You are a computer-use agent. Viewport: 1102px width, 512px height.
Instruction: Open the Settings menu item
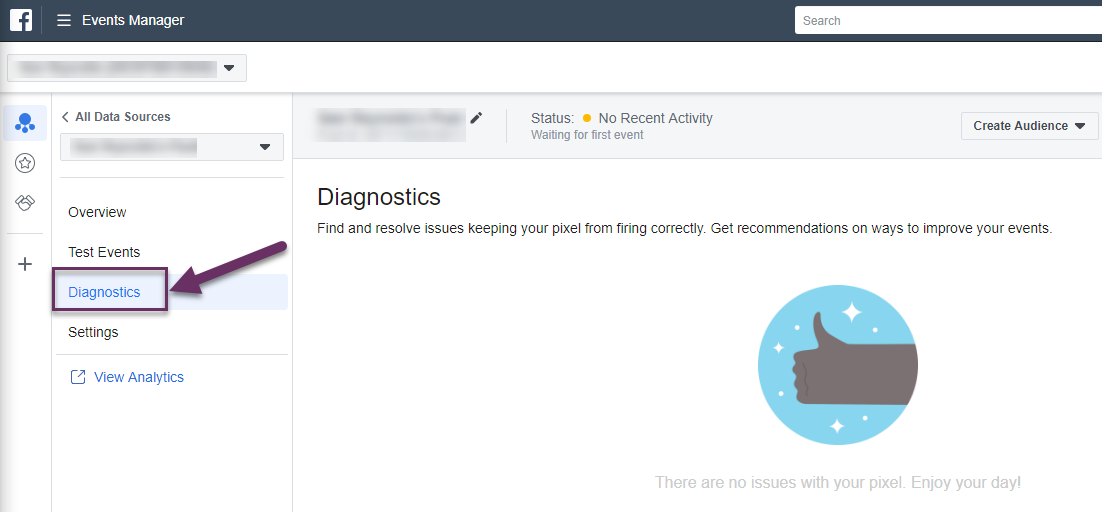click(93, 332)
